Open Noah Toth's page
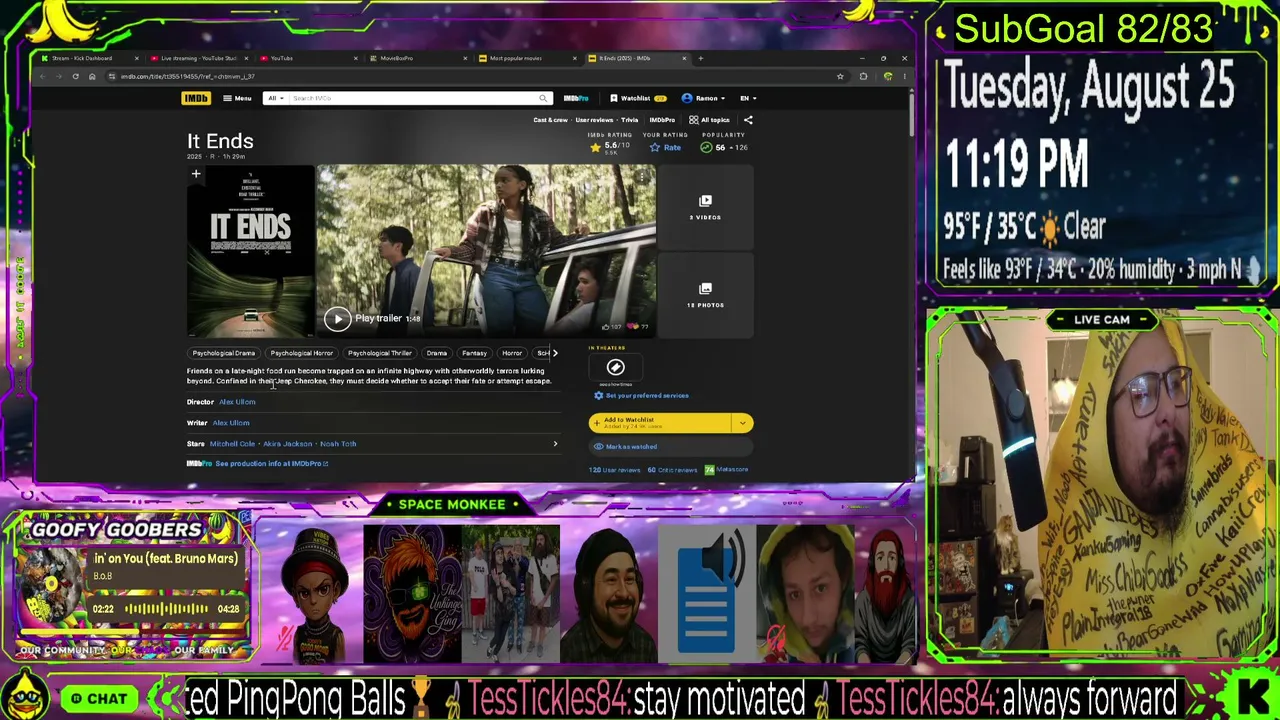The height and width of the screenshot is (720, 1280). coord(338,444)
